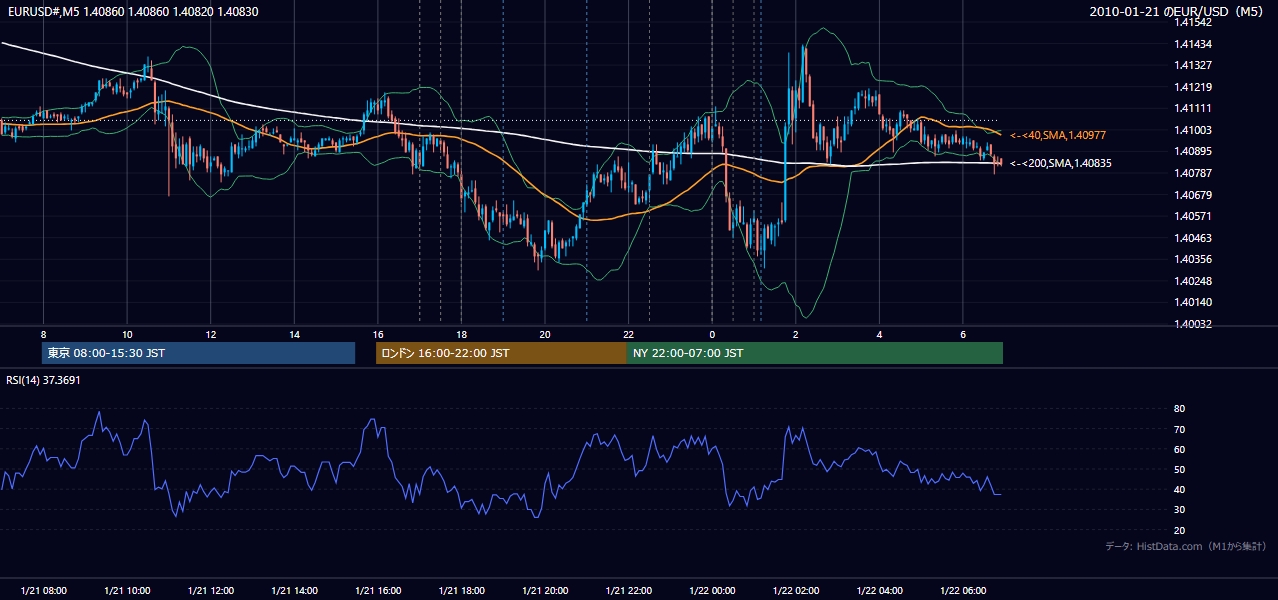Click hour tick 16 under the price chart
1278x600 pixels.
[x=378, y=334]
